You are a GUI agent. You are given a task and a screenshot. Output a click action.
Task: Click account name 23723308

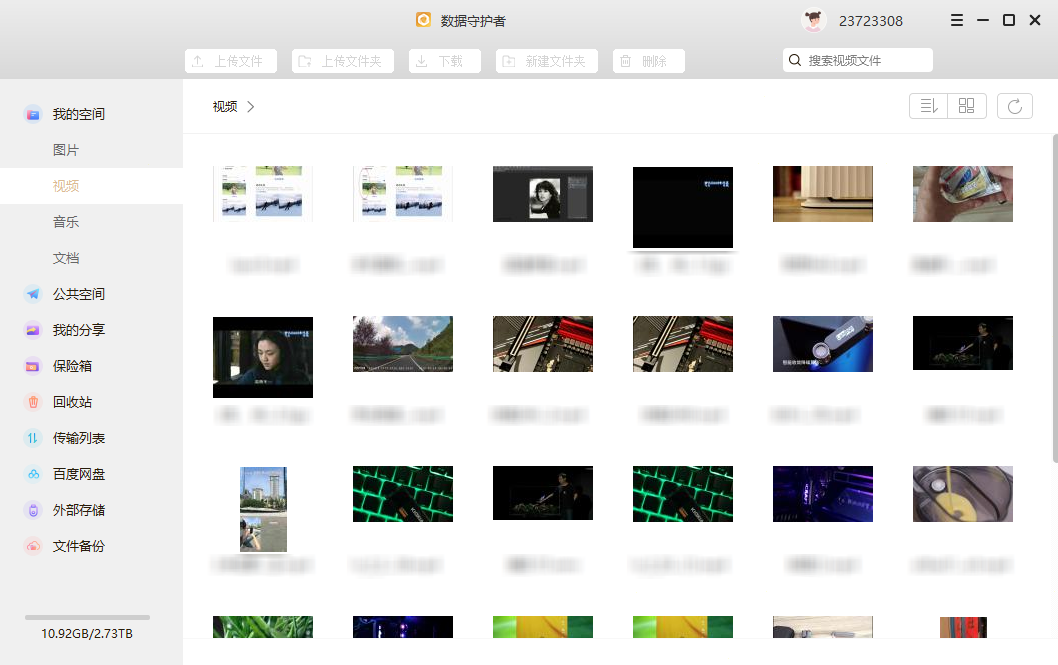point(870,21)
